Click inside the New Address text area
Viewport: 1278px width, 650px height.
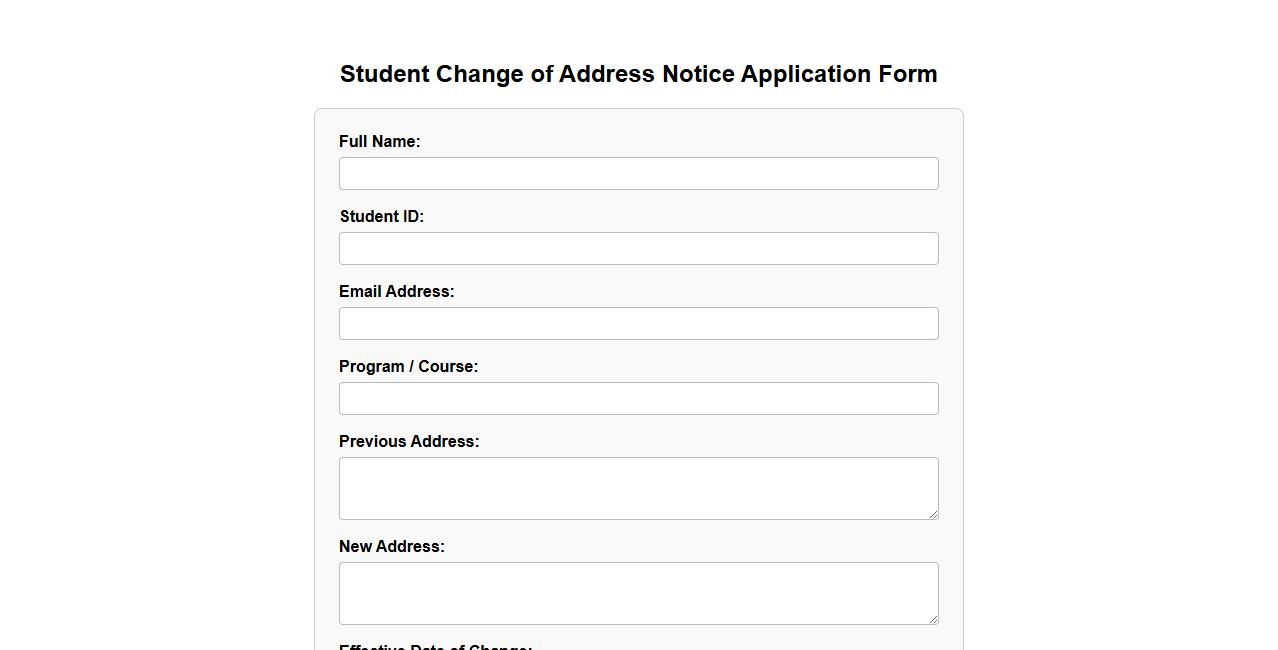click(x=638, y=593)
